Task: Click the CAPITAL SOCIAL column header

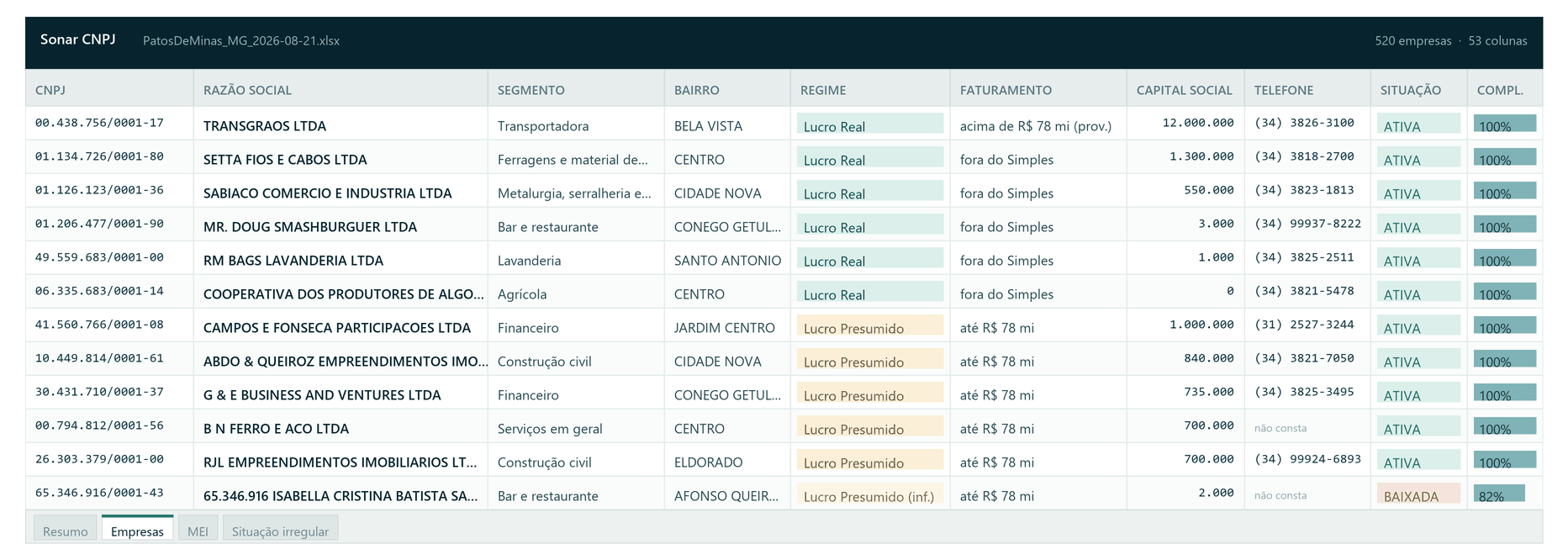Action: [x=1185, y=89]
